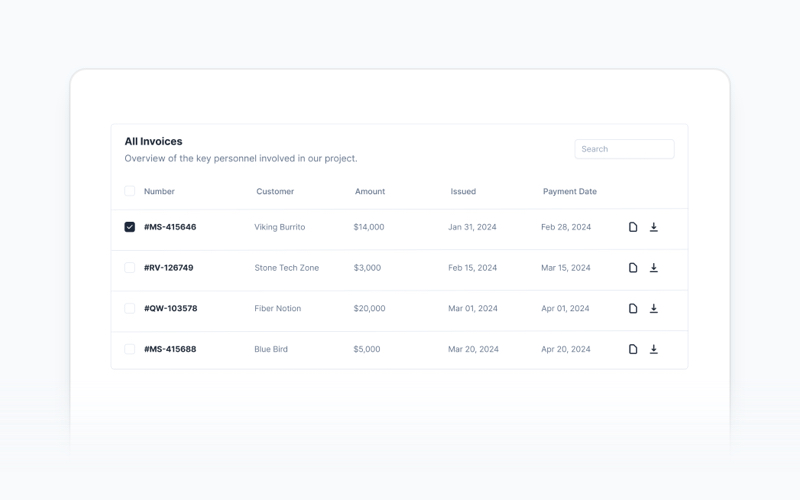Download invoice #RV-126749
800x500 pixels.
pyautogui.click(x=654, y=268)
